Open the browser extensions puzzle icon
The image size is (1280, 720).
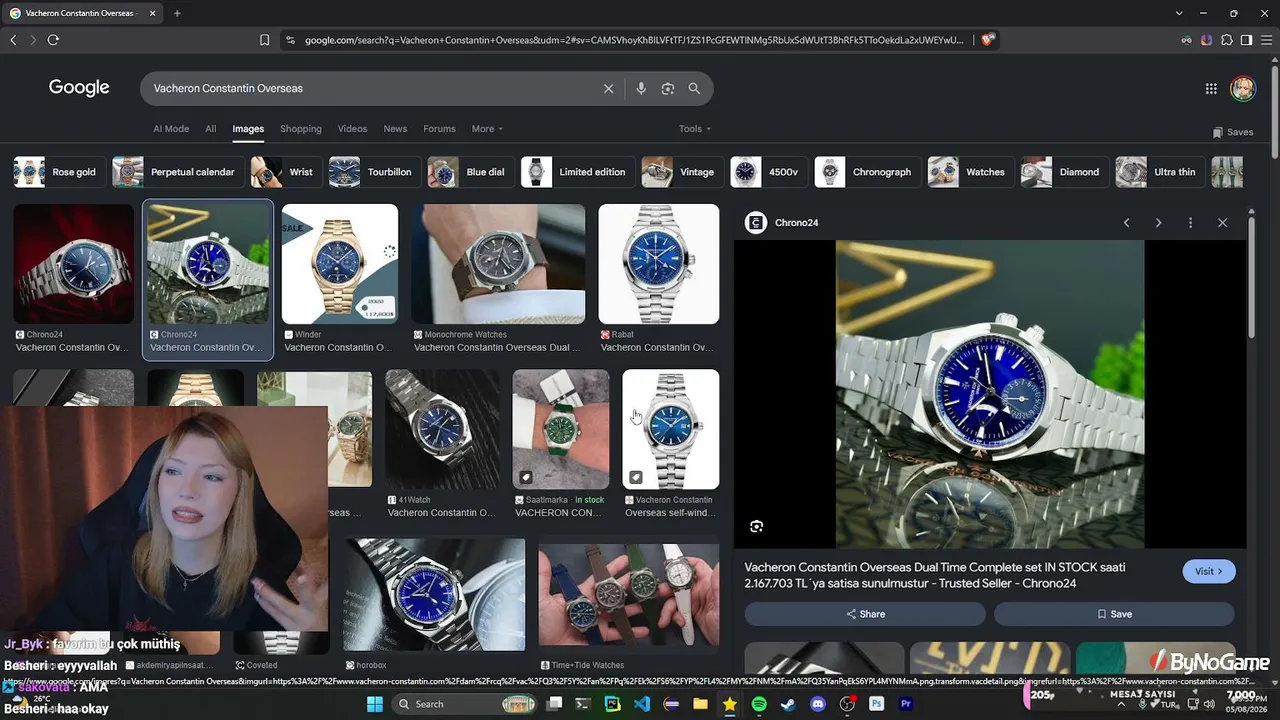coord(1227,40)
